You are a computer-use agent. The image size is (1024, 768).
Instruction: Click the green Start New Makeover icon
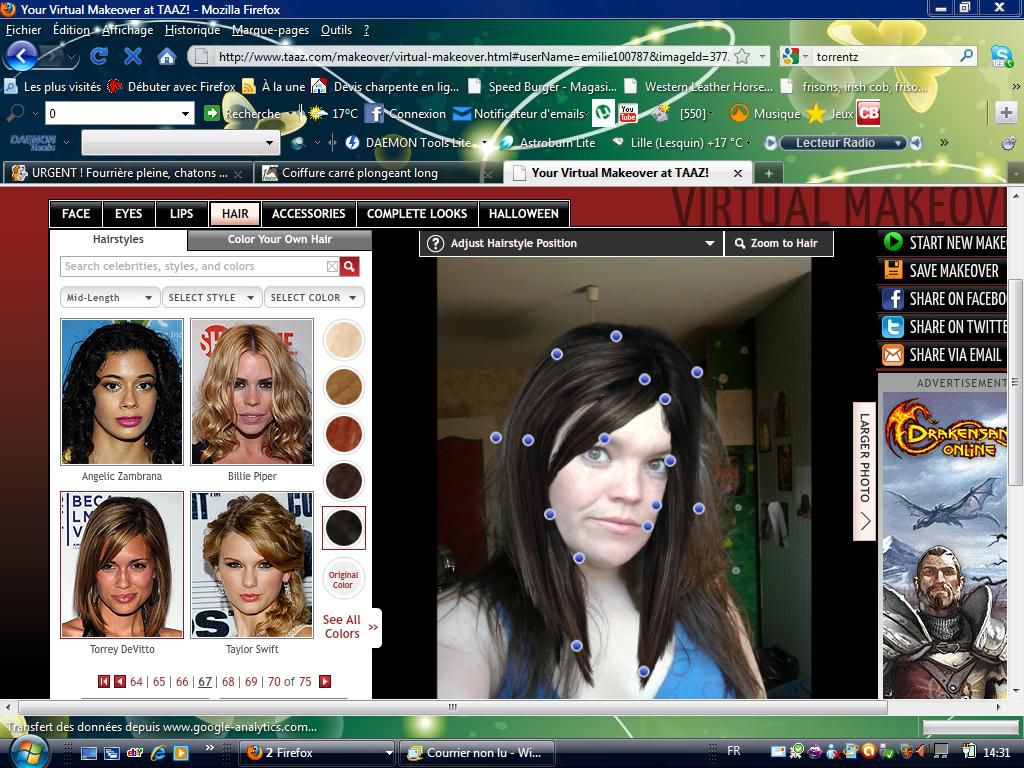pyautogui.click(x=892, y=242)
